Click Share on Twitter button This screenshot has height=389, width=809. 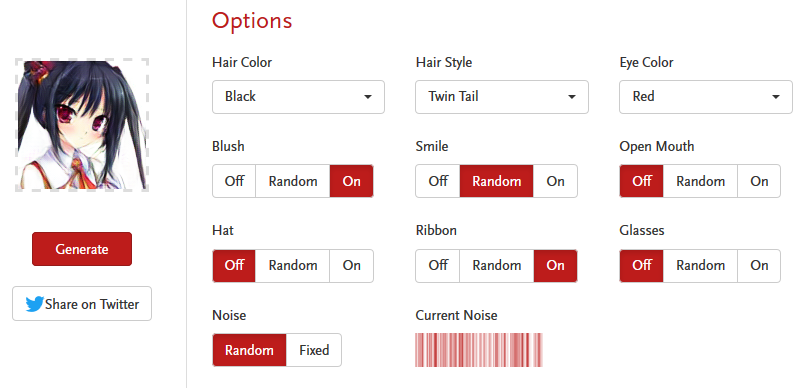pos(82,304)
